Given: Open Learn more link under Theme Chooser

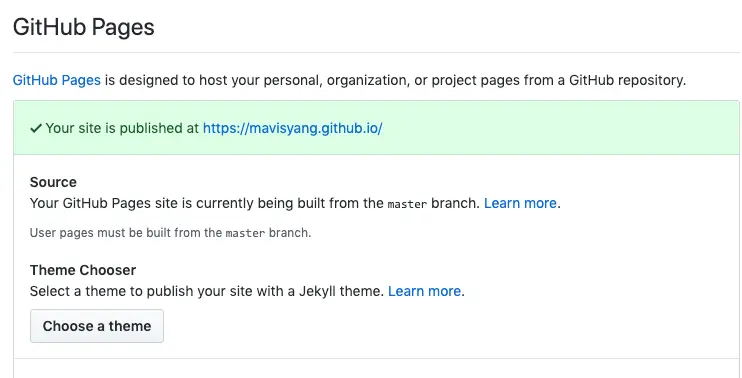Looking at the screenshot, I should 424,291.
